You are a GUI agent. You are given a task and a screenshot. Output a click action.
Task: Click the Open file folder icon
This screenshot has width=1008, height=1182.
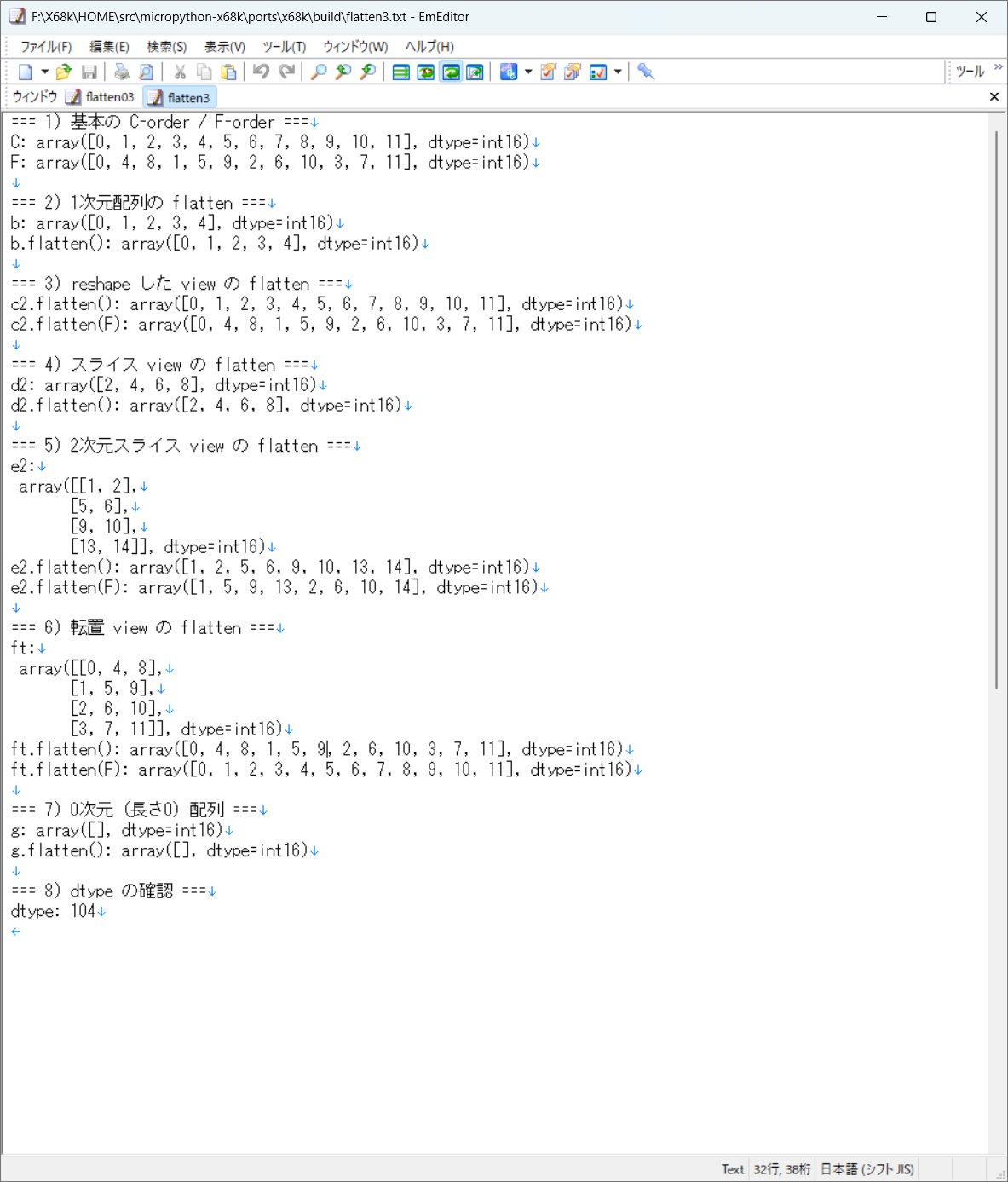64,72
